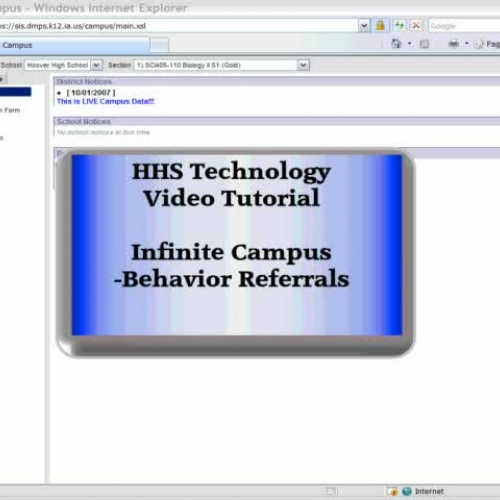Click the URL address field
The height and width of the screenshot is (500, 500).
pyautogui.click(x=178, y=26)
